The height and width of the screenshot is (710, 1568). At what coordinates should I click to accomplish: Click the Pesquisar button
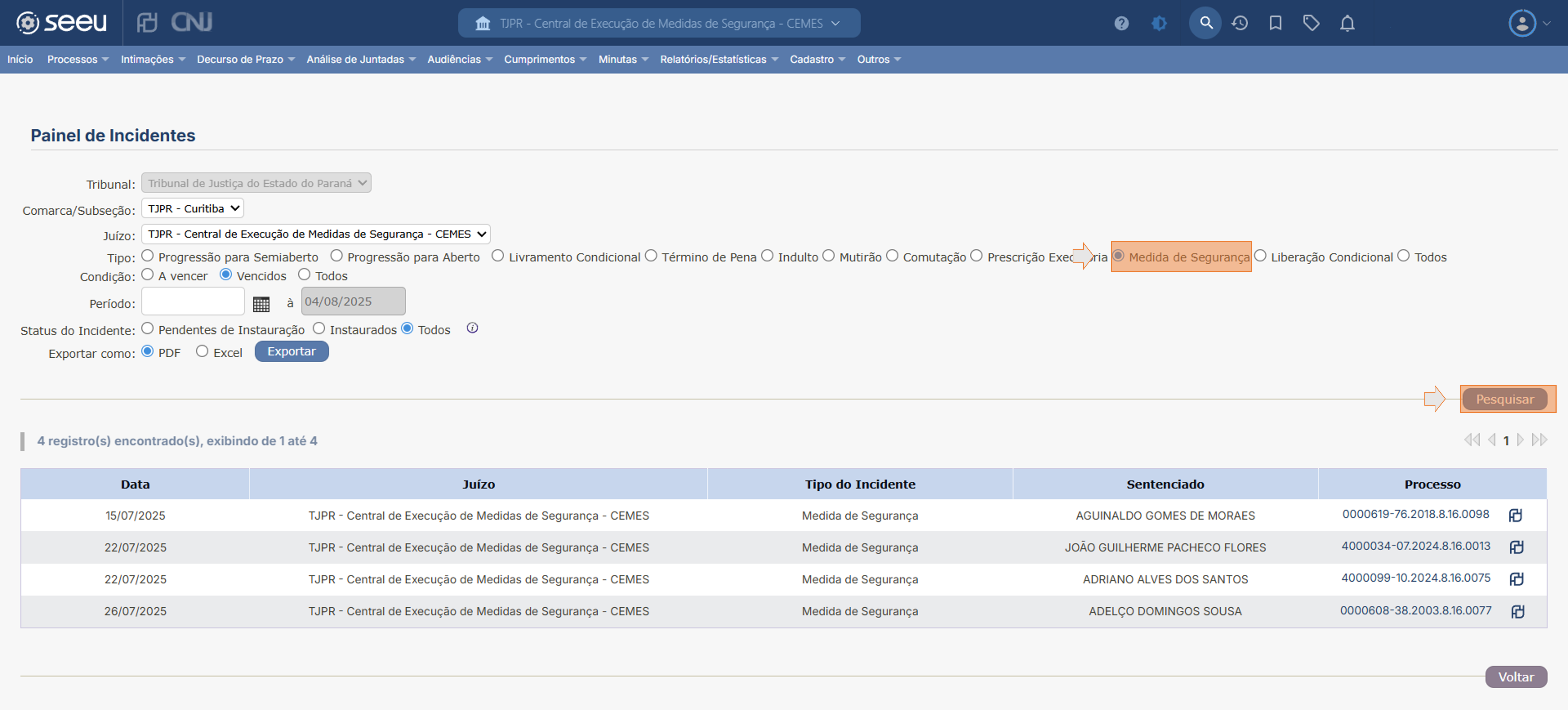pos(1505,399)
